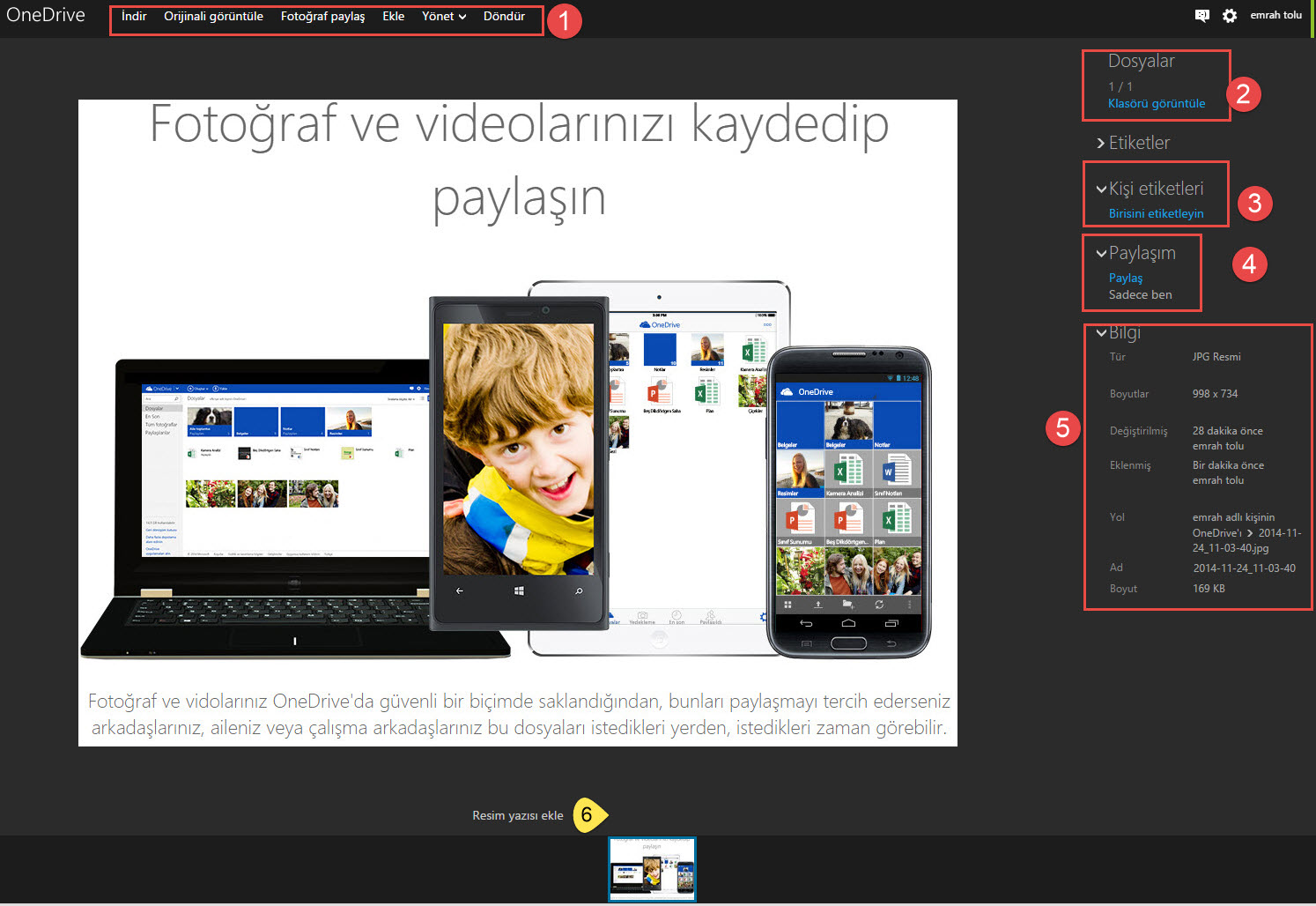Image resolution: width=1316 pixels, height=906 pixels.
Task: Collapse the Bilgi section
Action: click(x=1118, y=332)
